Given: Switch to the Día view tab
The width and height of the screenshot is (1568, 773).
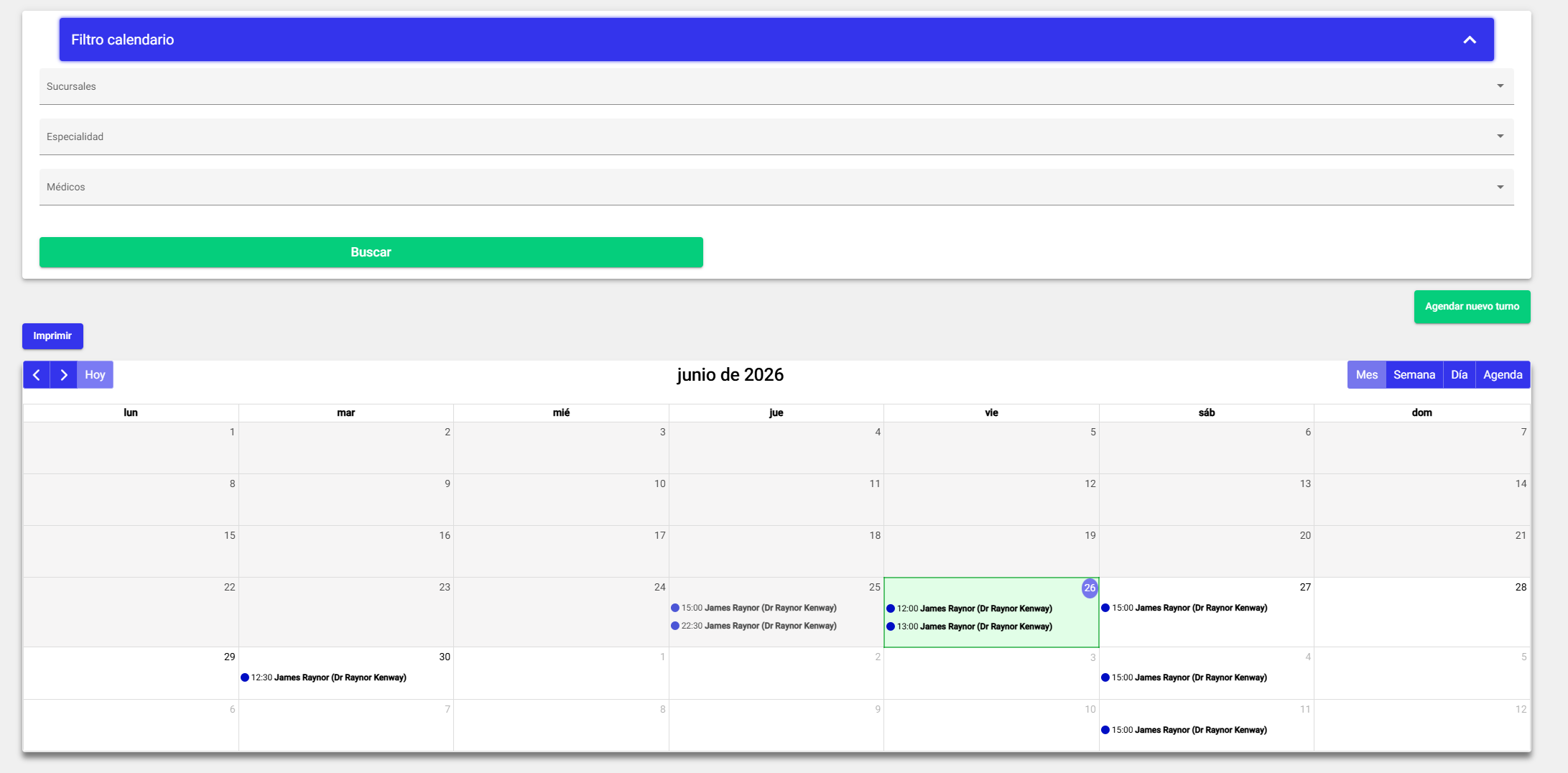Looking at the screenshot, I should (1460, 375).
